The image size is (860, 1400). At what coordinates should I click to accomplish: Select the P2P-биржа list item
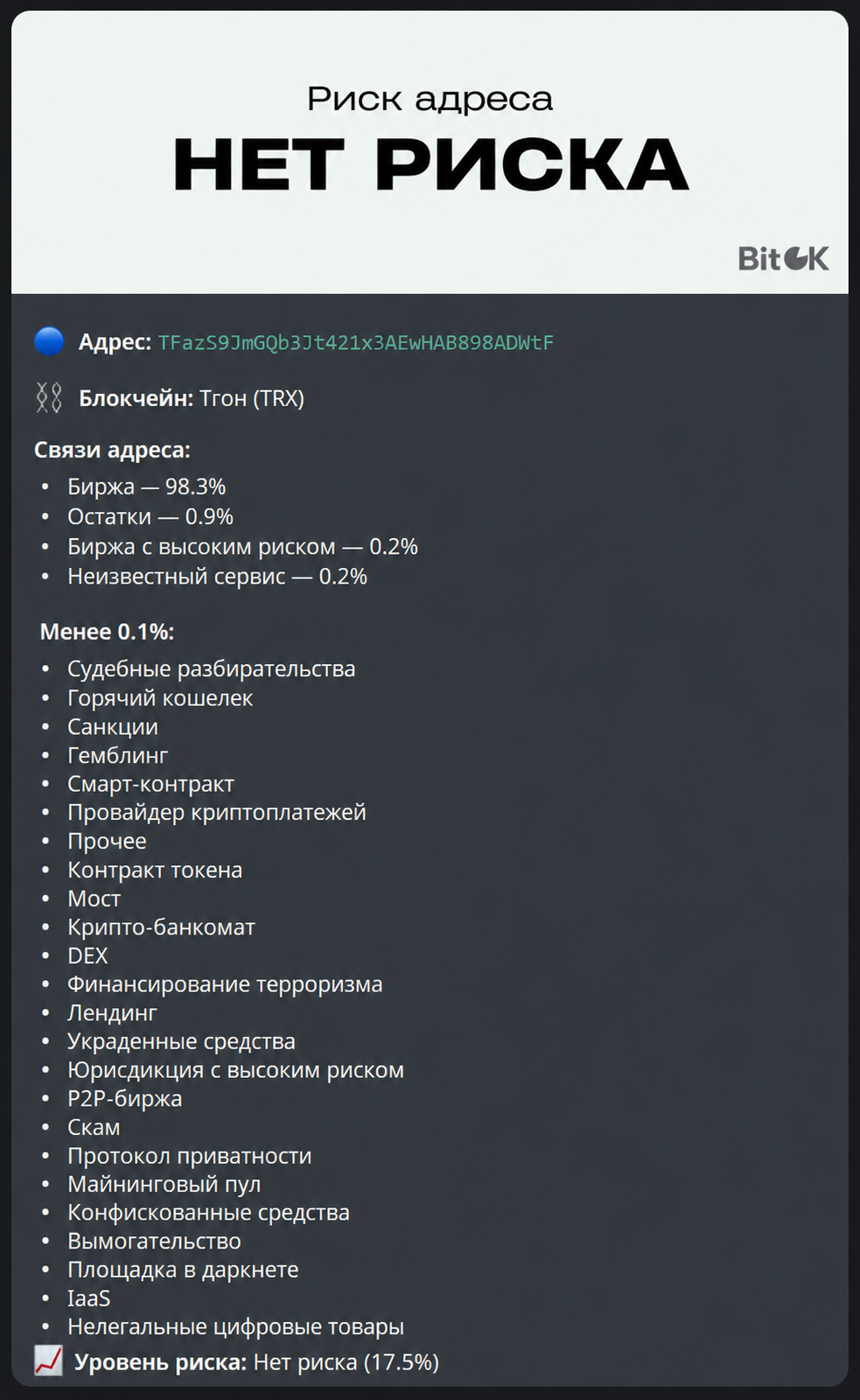click(124, 1098)
